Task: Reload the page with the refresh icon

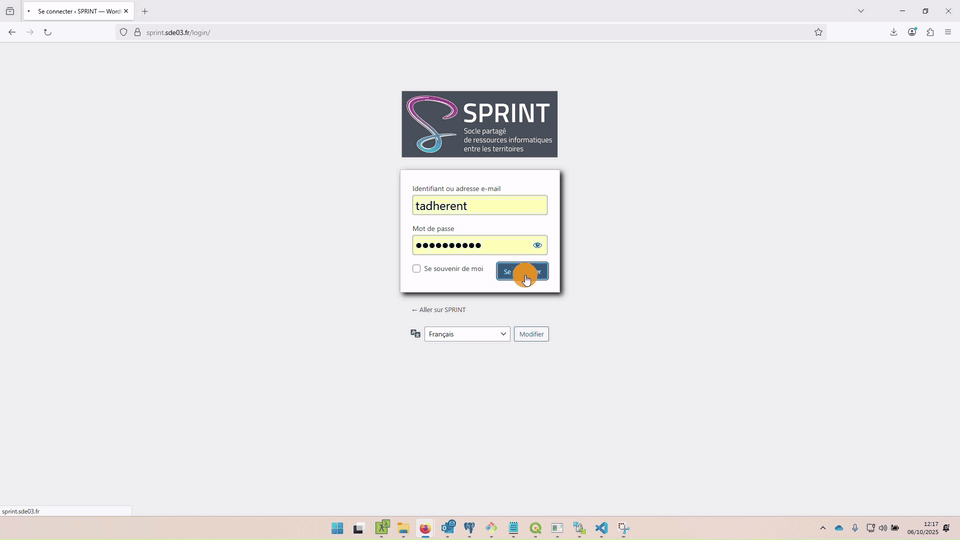Action: pyautogui.click(x=47, y=32)
